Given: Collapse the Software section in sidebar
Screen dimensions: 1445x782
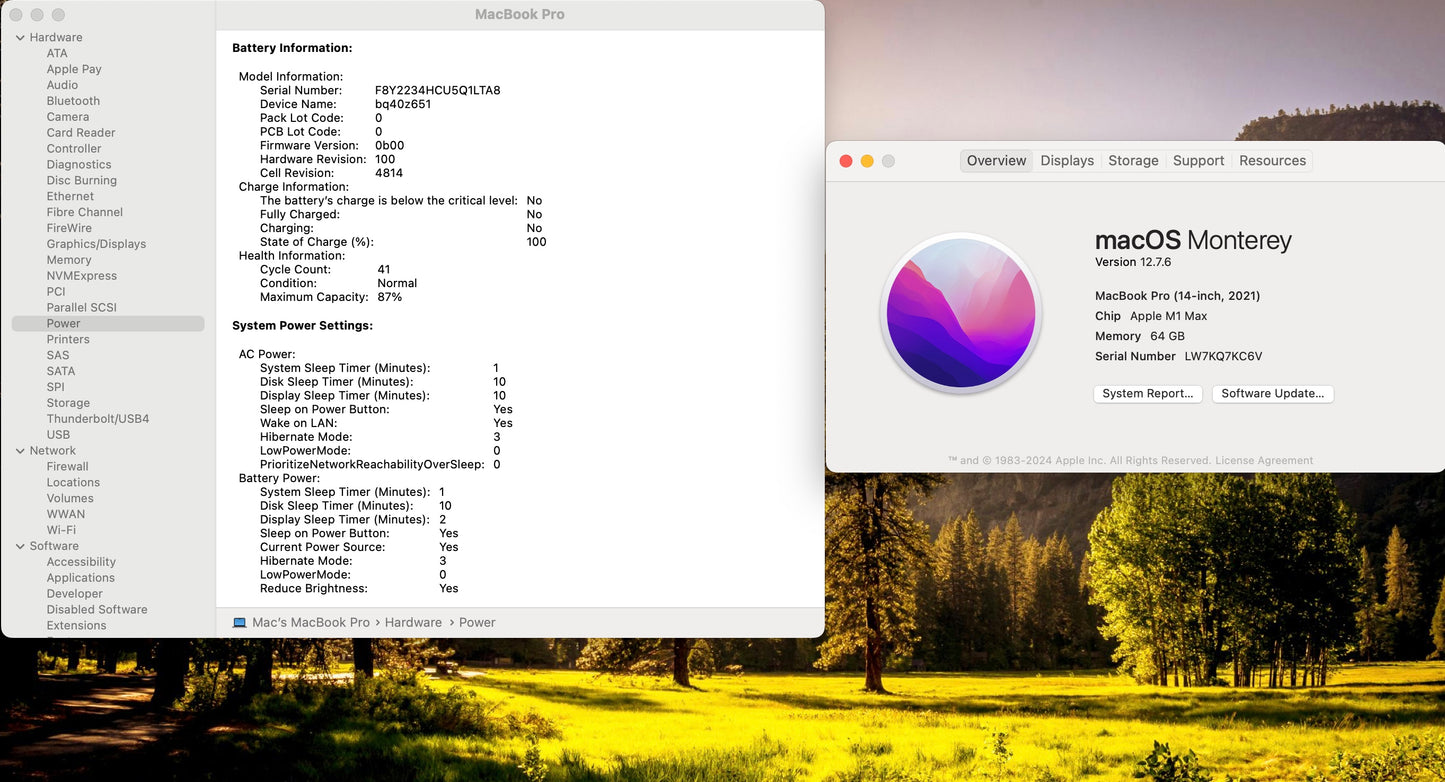Looking at the screenshot, I should [20, 547].
